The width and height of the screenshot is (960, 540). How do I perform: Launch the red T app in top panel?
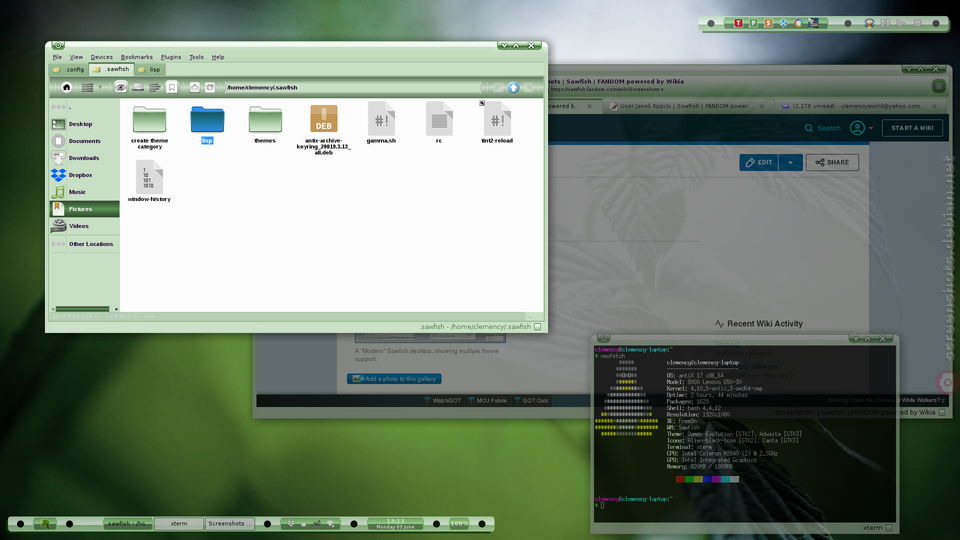click(x=738, y=23)
